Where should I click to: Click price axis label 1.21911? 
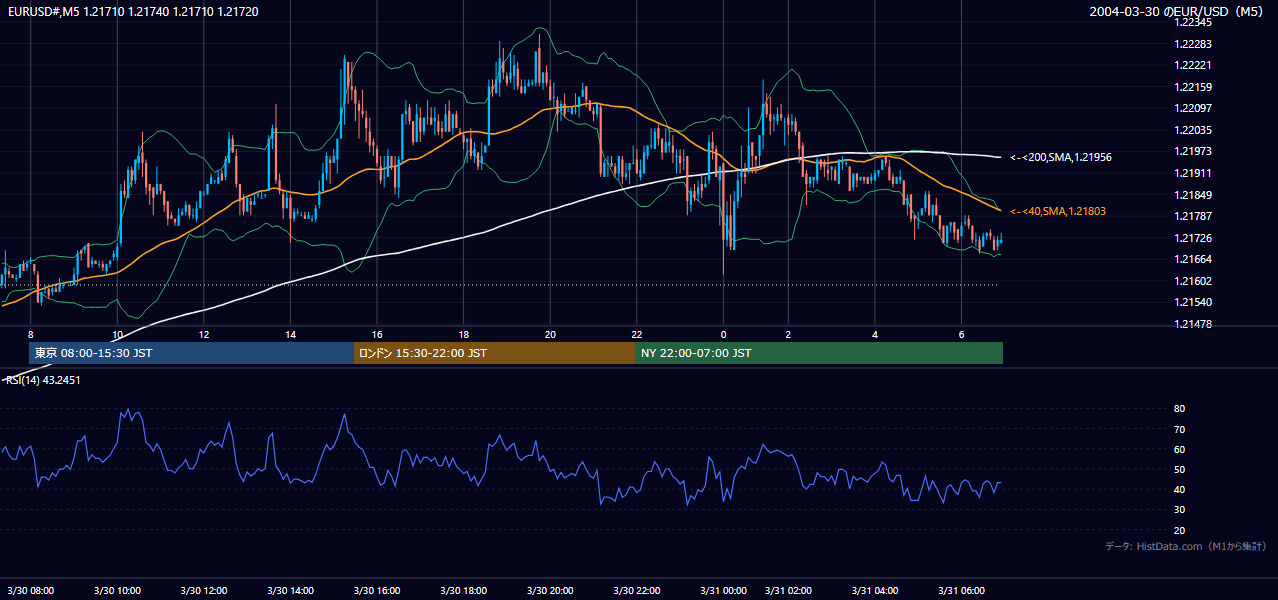point(1194,173)
